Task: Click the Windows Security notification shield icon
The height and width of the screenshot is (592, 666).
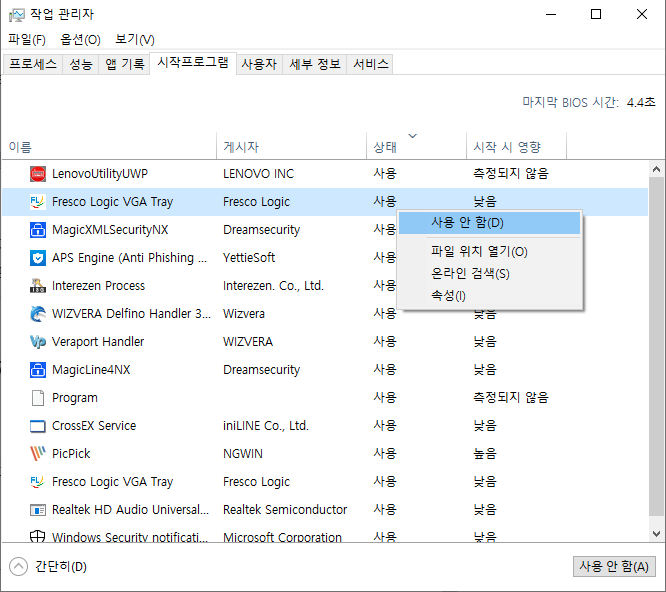Action: pos(38,536)
